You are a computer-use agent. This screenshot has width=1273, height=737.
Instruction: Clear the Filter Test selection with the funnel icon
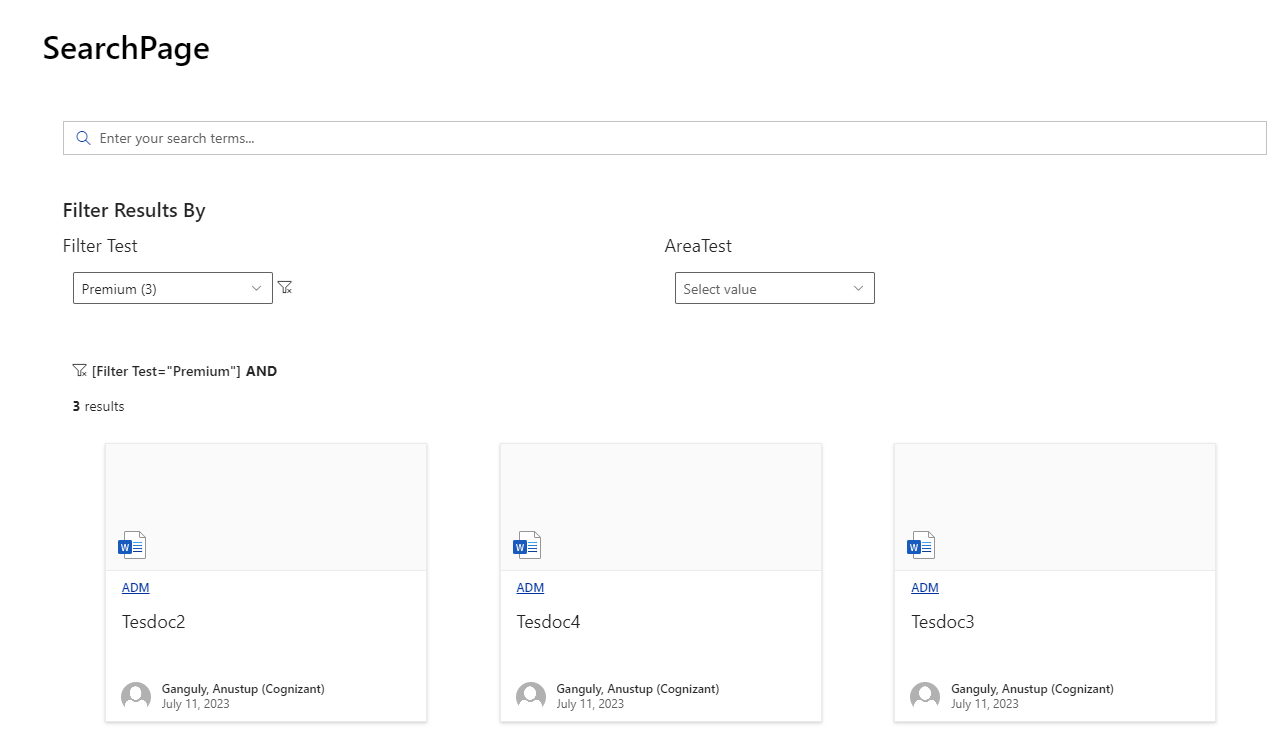tap(285, 287)
